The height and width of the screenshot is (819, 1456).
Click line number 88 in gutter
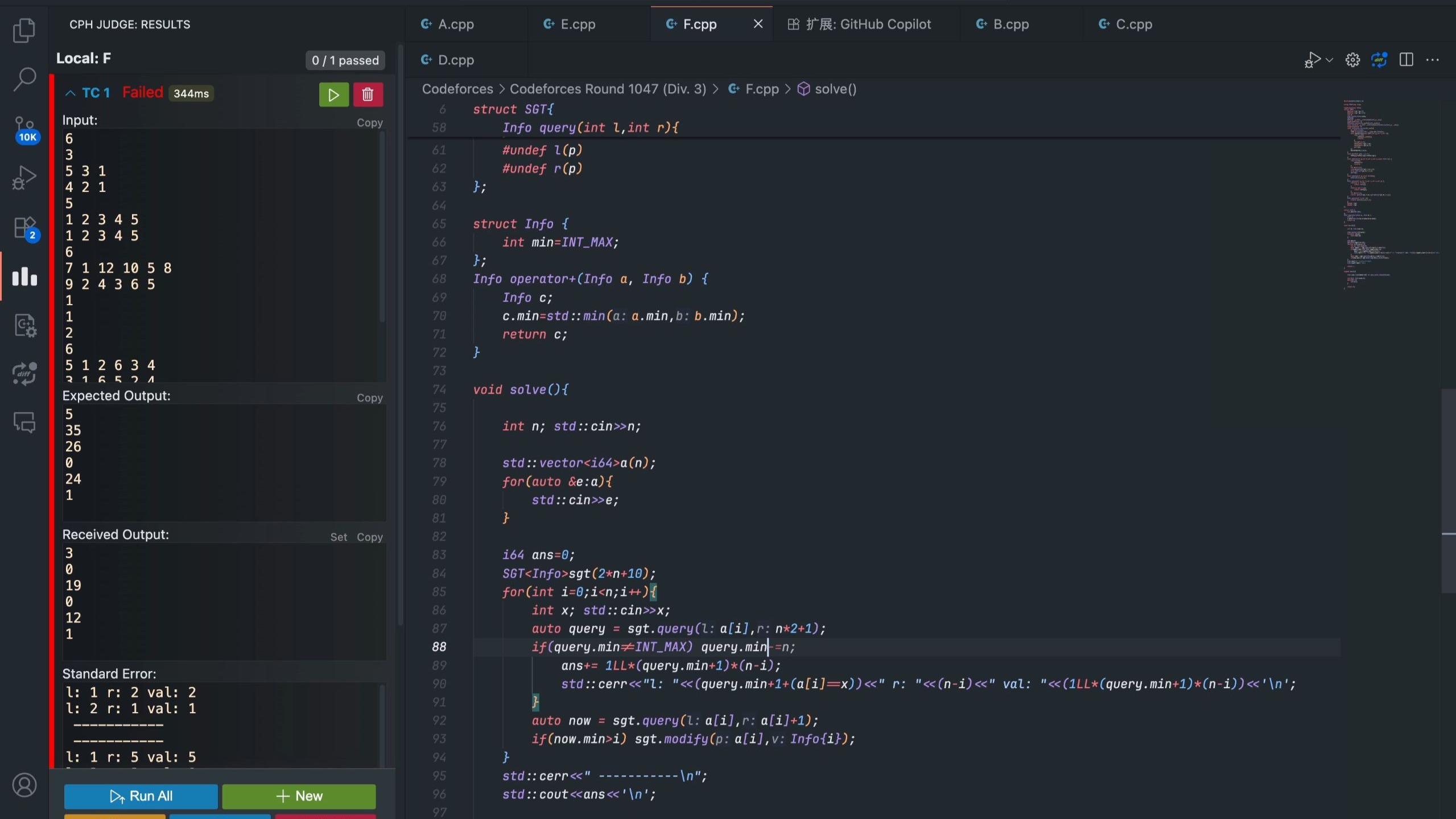439,647
